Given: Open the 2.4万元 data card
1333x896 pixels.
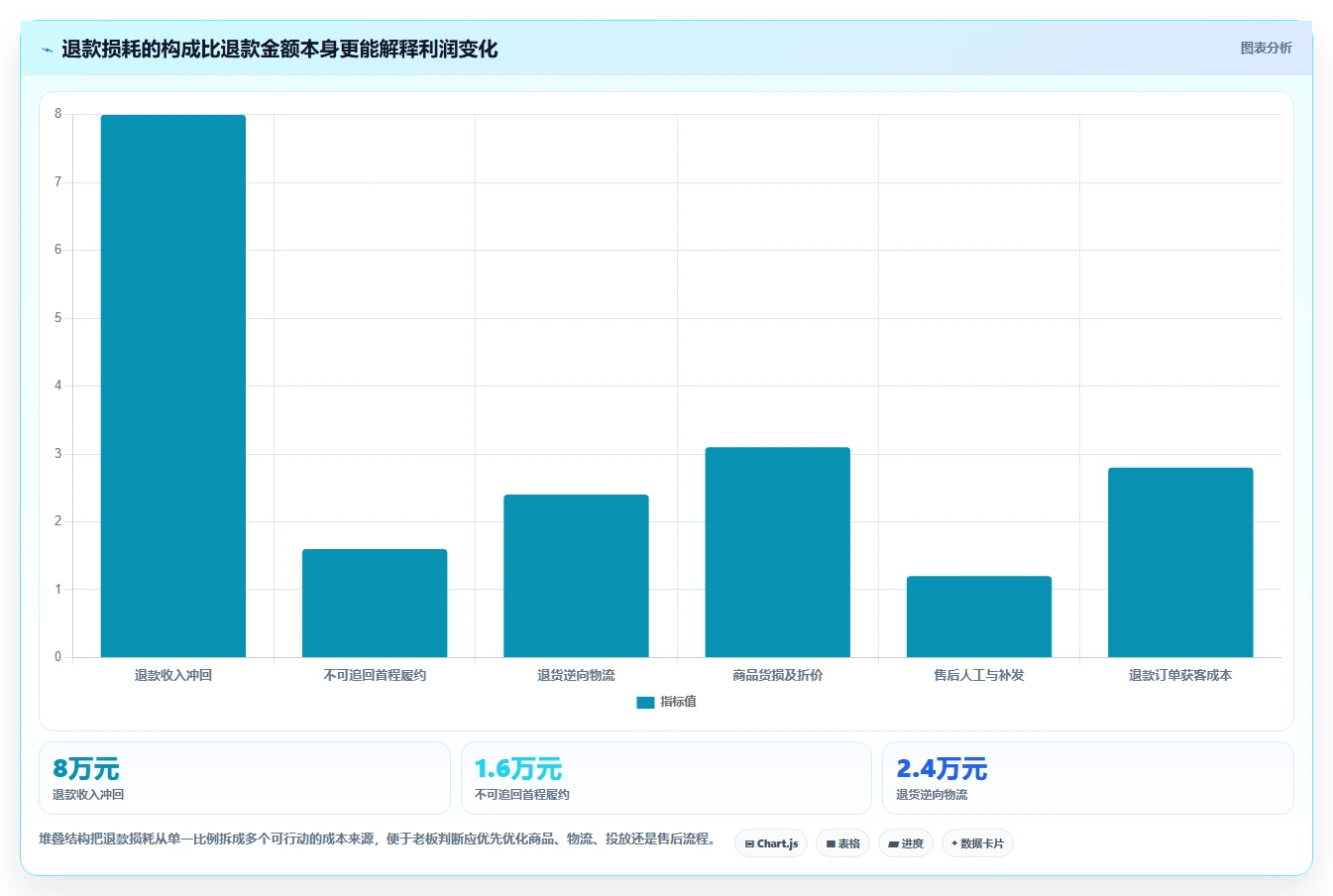Looking at the screenshot, I should pyautogui.click(x=1088, y=778).
